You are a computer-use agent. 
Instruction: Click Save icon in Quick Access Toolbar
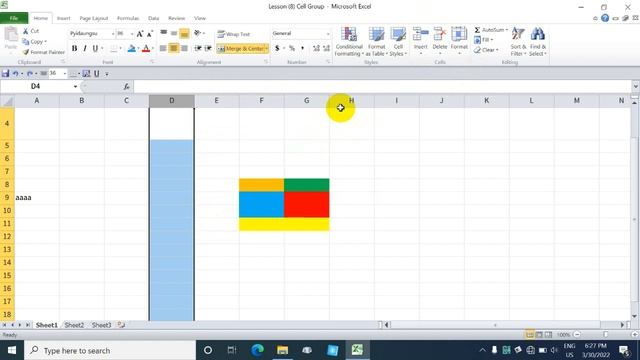(x=6, y=73)
